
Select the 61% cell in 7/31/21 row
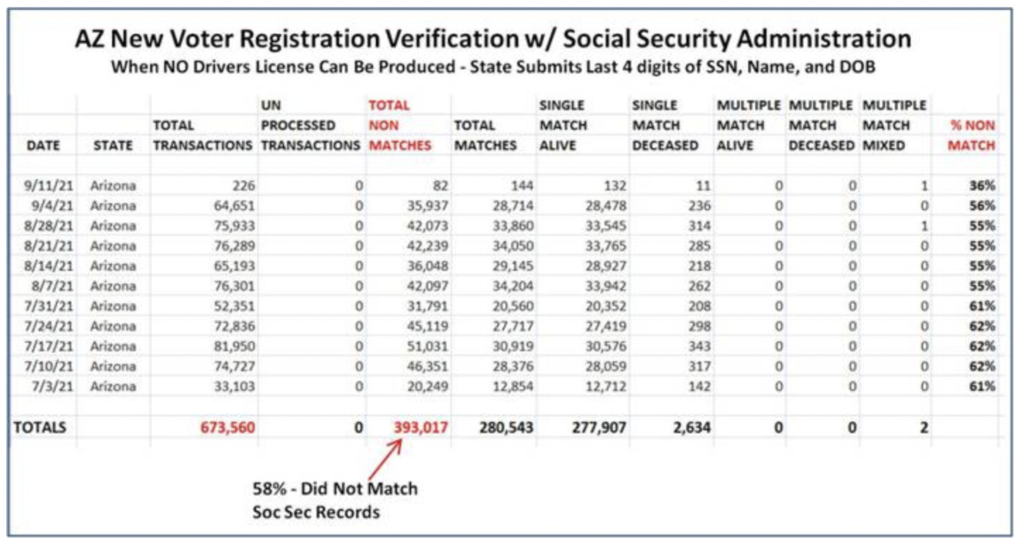click(982, 306)
